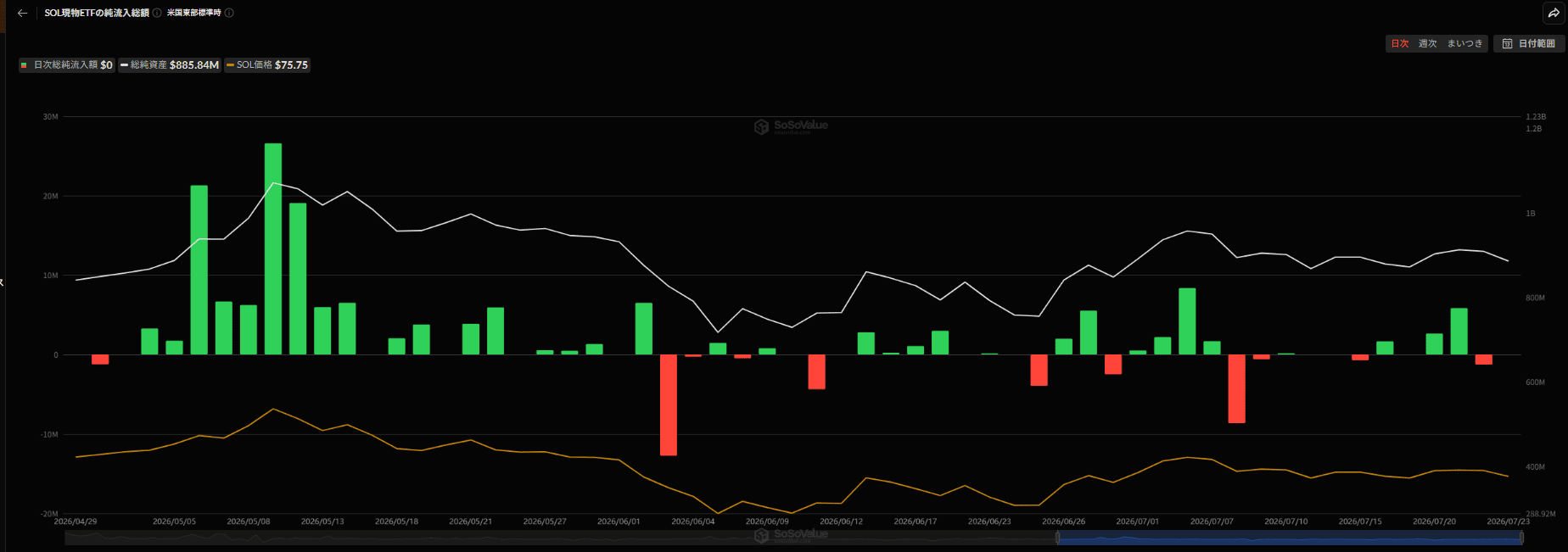Click the 2026/07/15 axis date label

(x=1360, y=521)
